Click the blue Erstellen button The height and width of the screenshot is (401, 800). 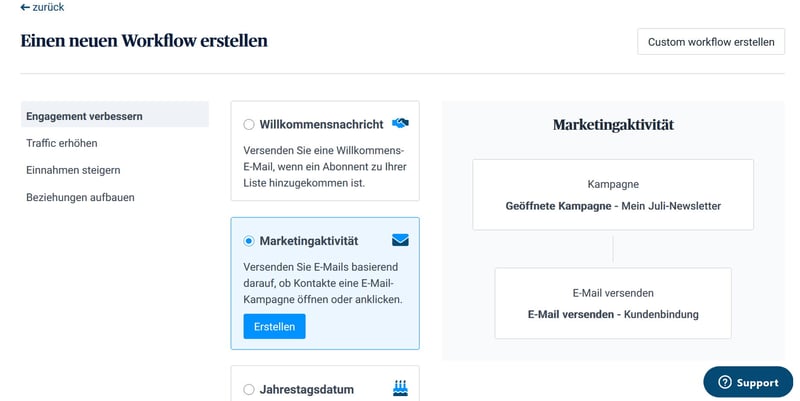274,327
